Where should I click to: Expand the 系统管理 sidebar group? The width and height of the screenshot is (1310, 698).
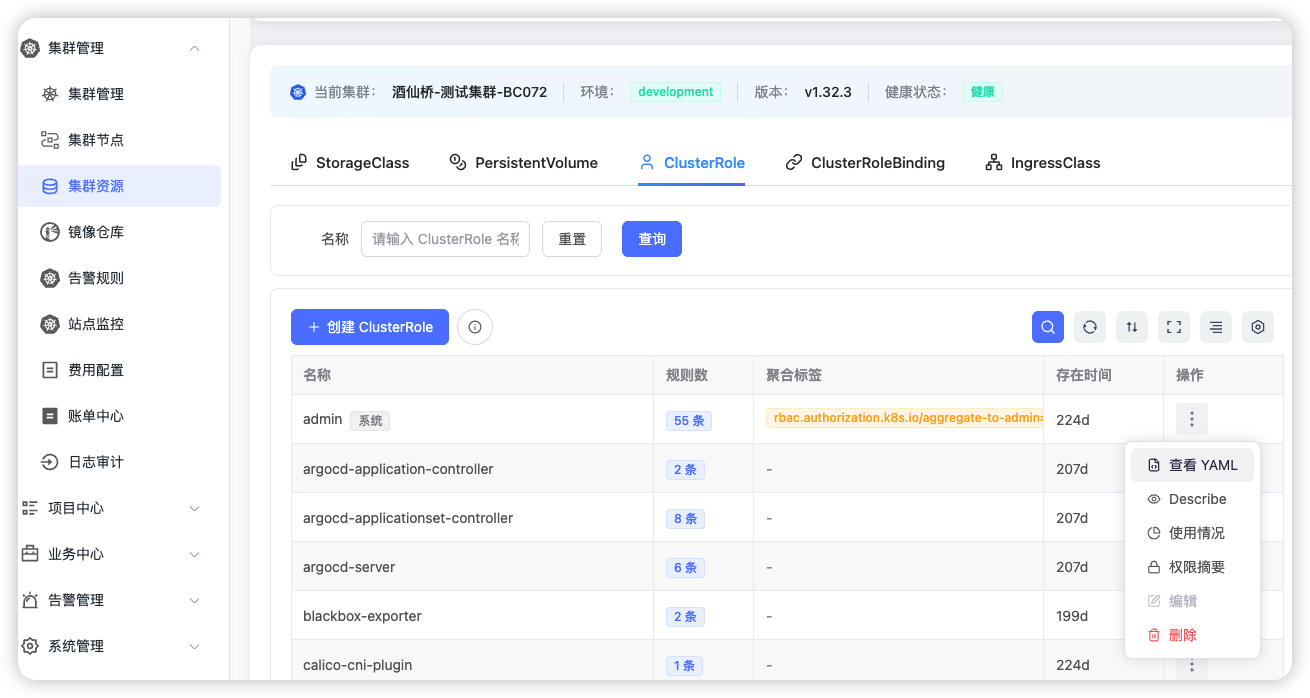[x=195, y=646]
